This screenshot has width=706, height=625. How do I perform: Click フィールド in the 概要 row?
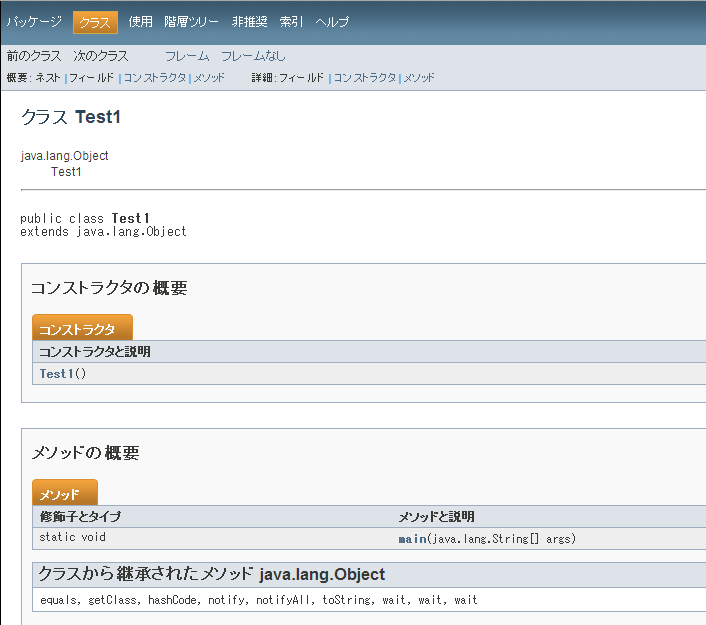91,77
